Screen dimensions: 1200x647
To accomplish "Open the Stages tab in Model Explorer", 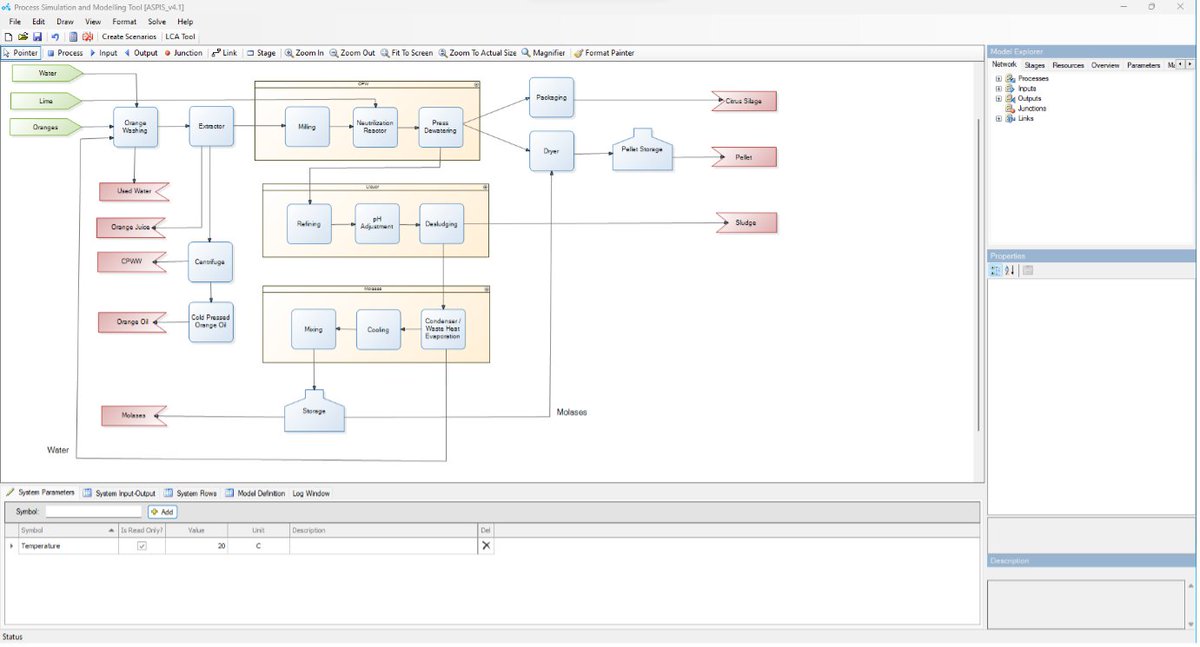I will [1034, 65].
